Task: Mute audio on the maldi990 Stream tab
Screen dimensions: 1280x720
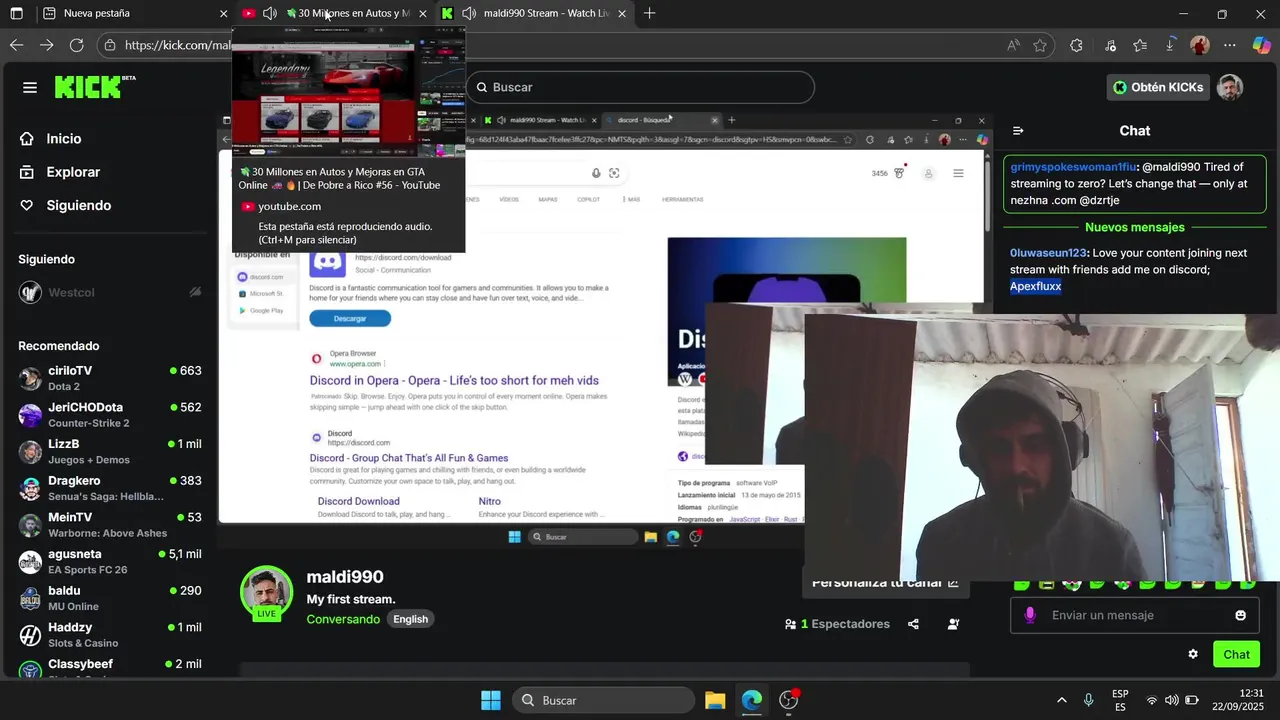Action: pyautogui.click(x=469, y=13)
